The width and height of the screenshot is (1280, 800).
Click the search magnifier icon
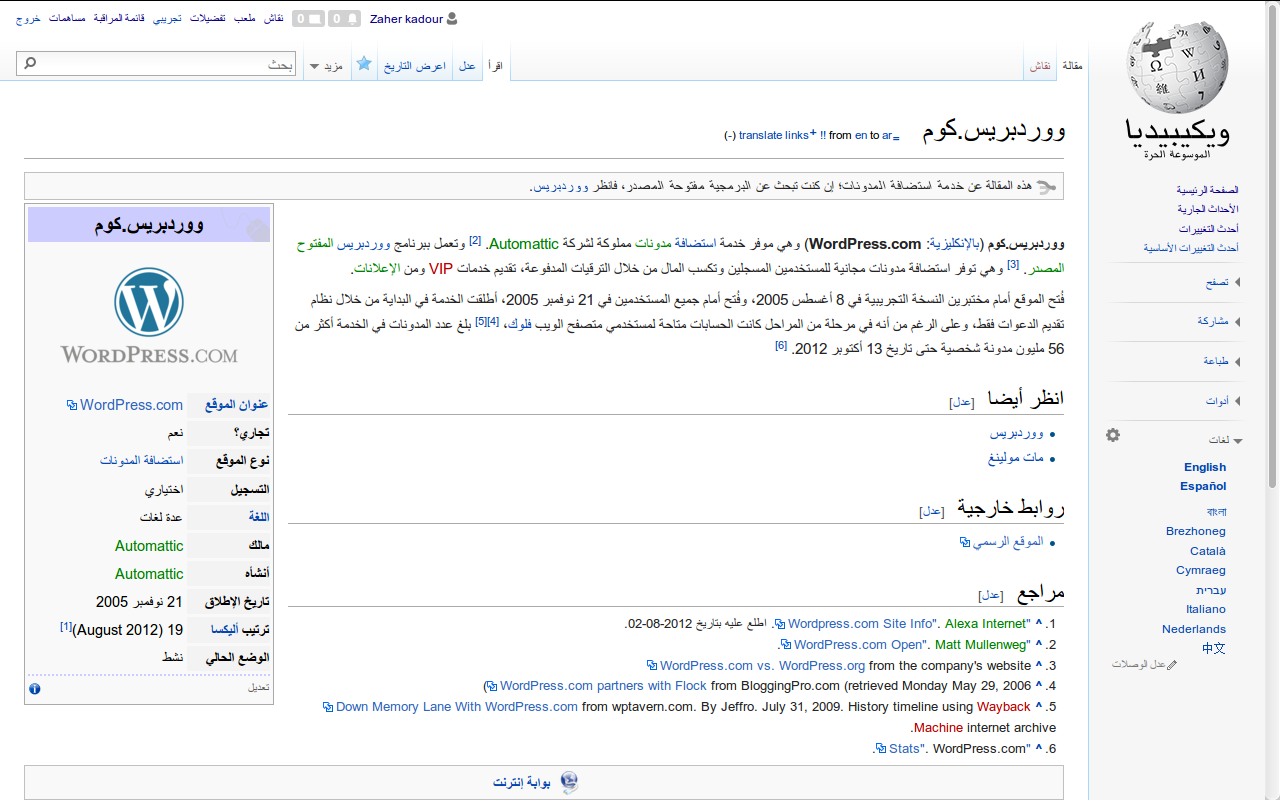[30, 64]
